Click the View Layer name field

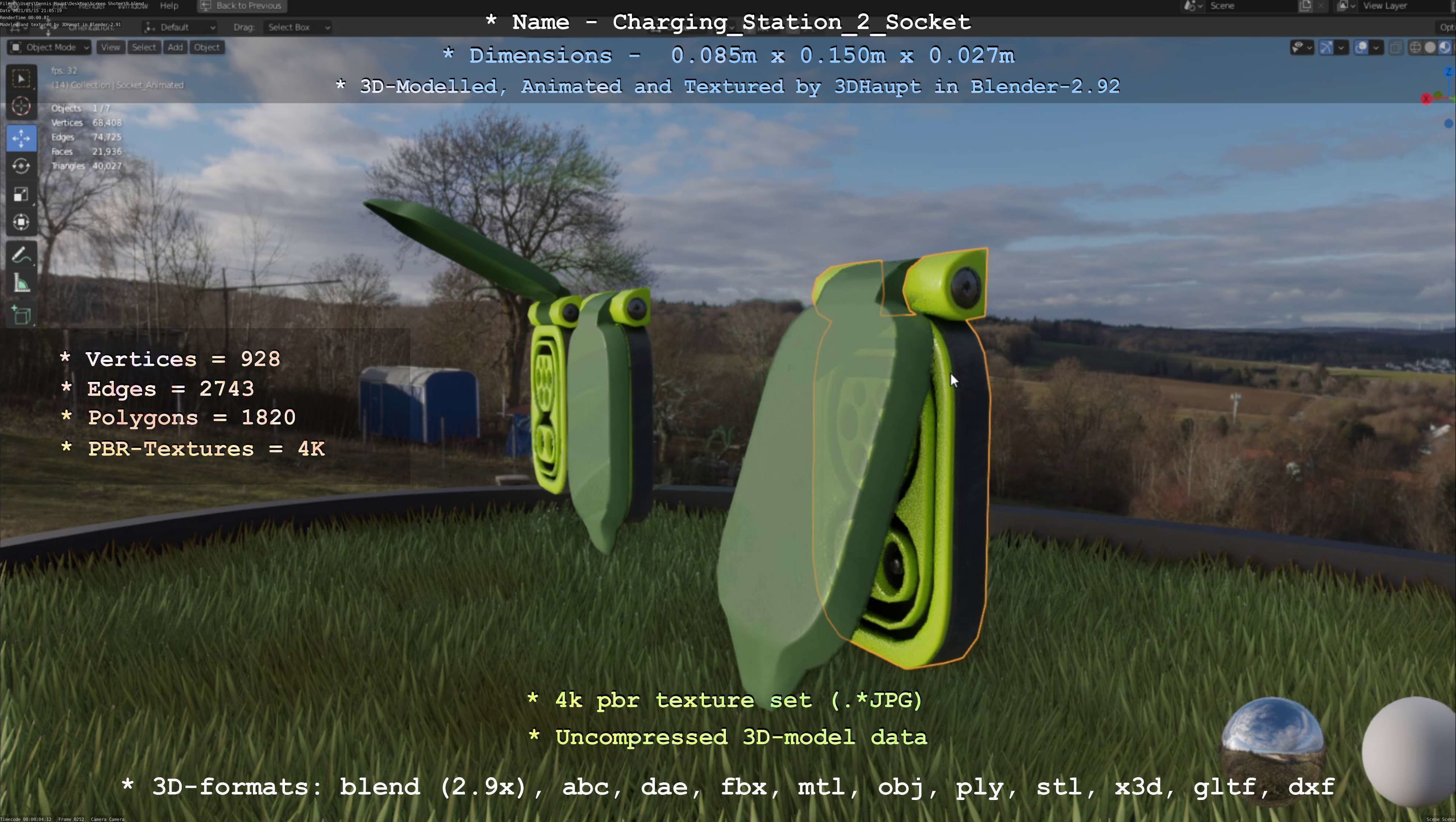tap(1405, 6)
